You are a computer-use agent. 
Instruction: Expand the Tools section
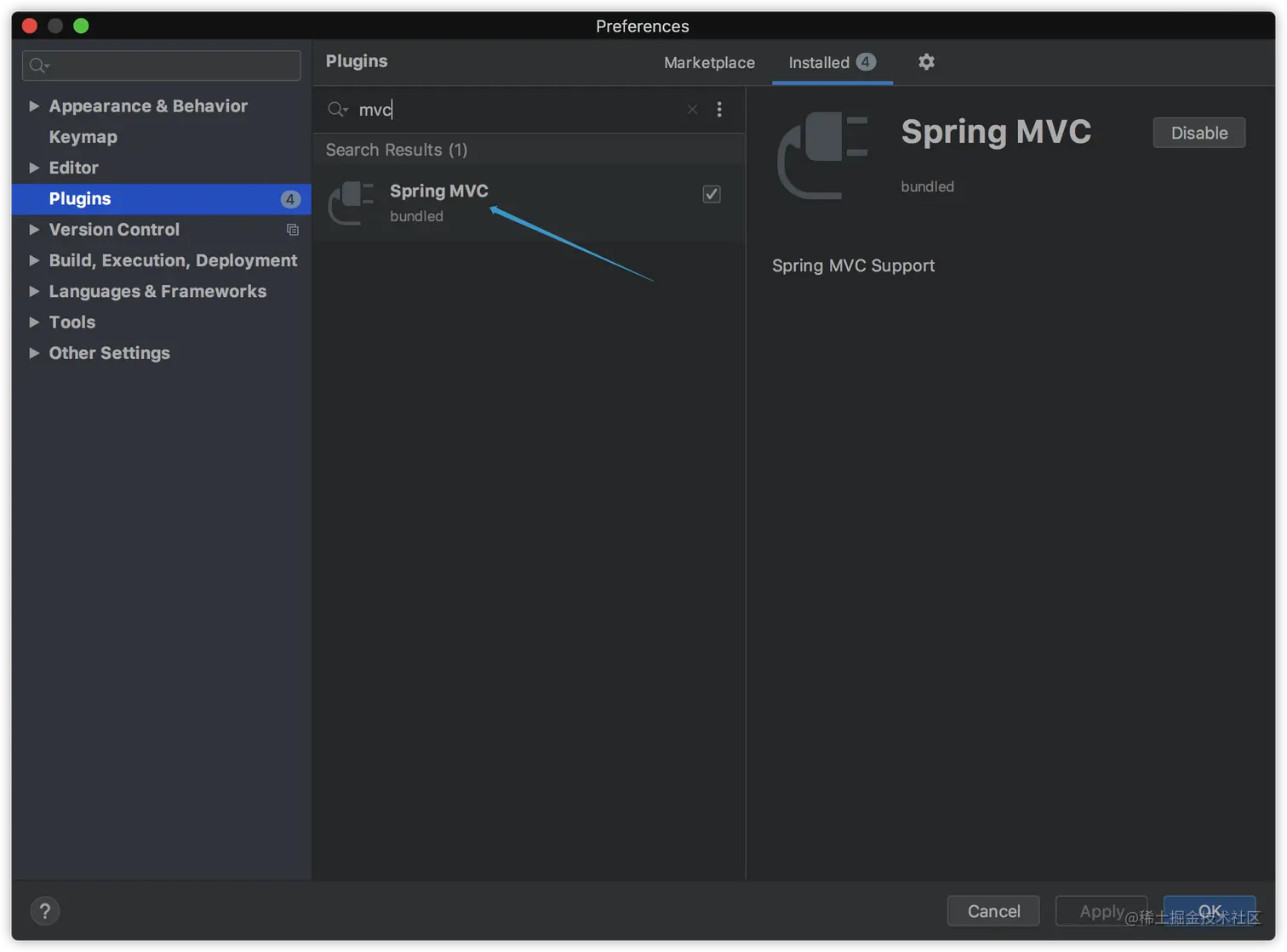click(x=34, y=322)
